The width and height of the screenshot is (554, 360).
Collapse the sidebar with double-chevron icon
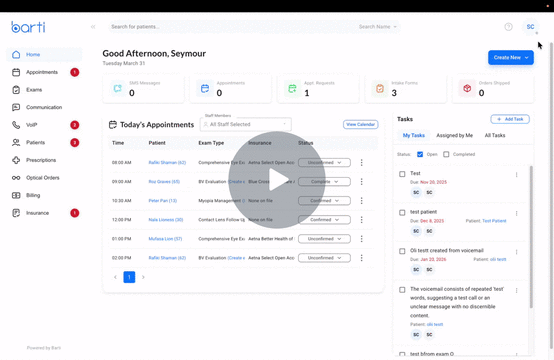pos(93,27)
